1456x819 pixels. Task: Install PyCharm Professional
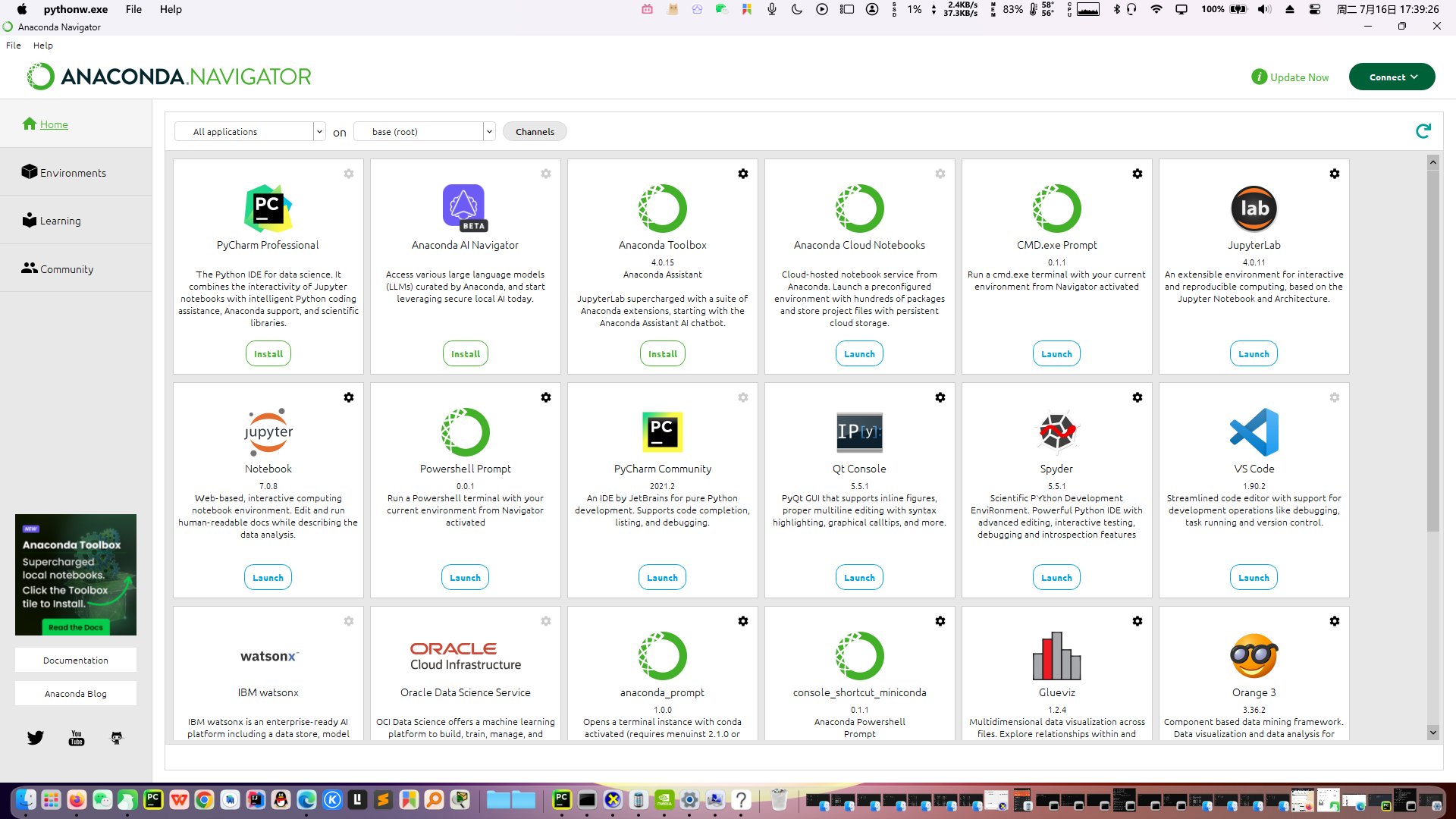(268, 354)
